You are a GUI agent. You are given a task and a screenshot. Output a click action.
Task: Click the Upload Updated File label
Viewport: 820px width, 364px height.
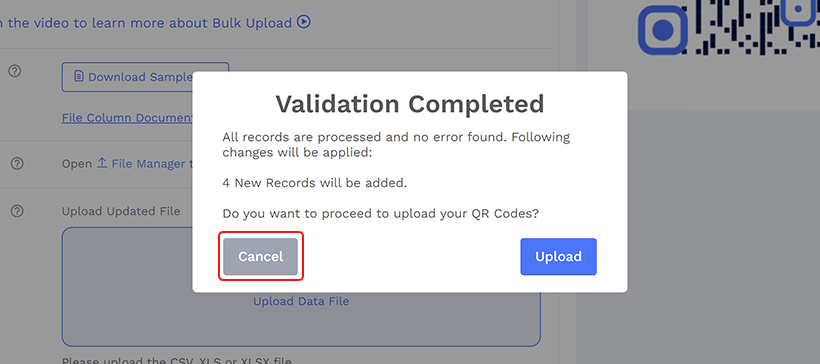[x=121, y=211]
